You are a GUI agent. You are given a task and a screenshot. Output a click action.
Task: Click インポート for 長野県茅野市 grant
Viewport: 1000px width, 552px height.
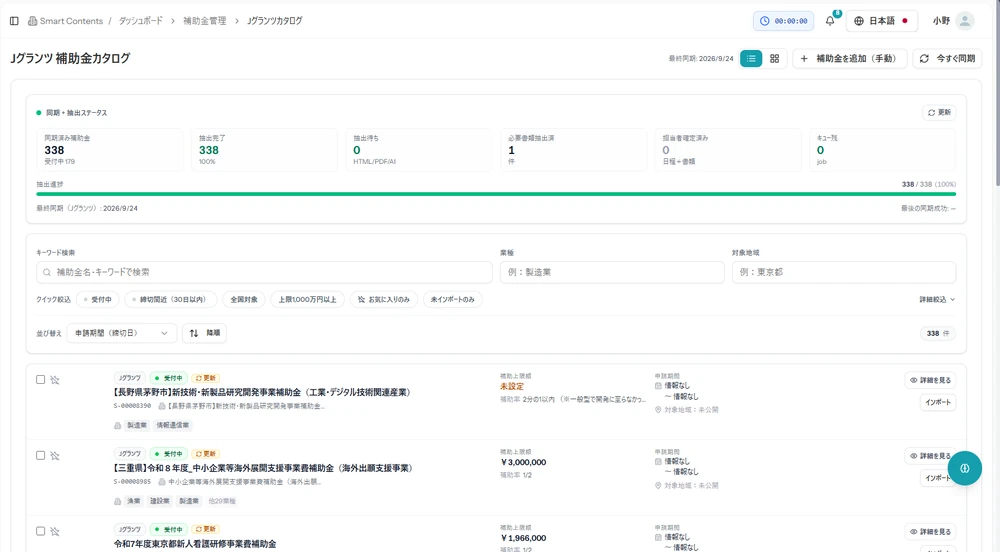(938, 403)
